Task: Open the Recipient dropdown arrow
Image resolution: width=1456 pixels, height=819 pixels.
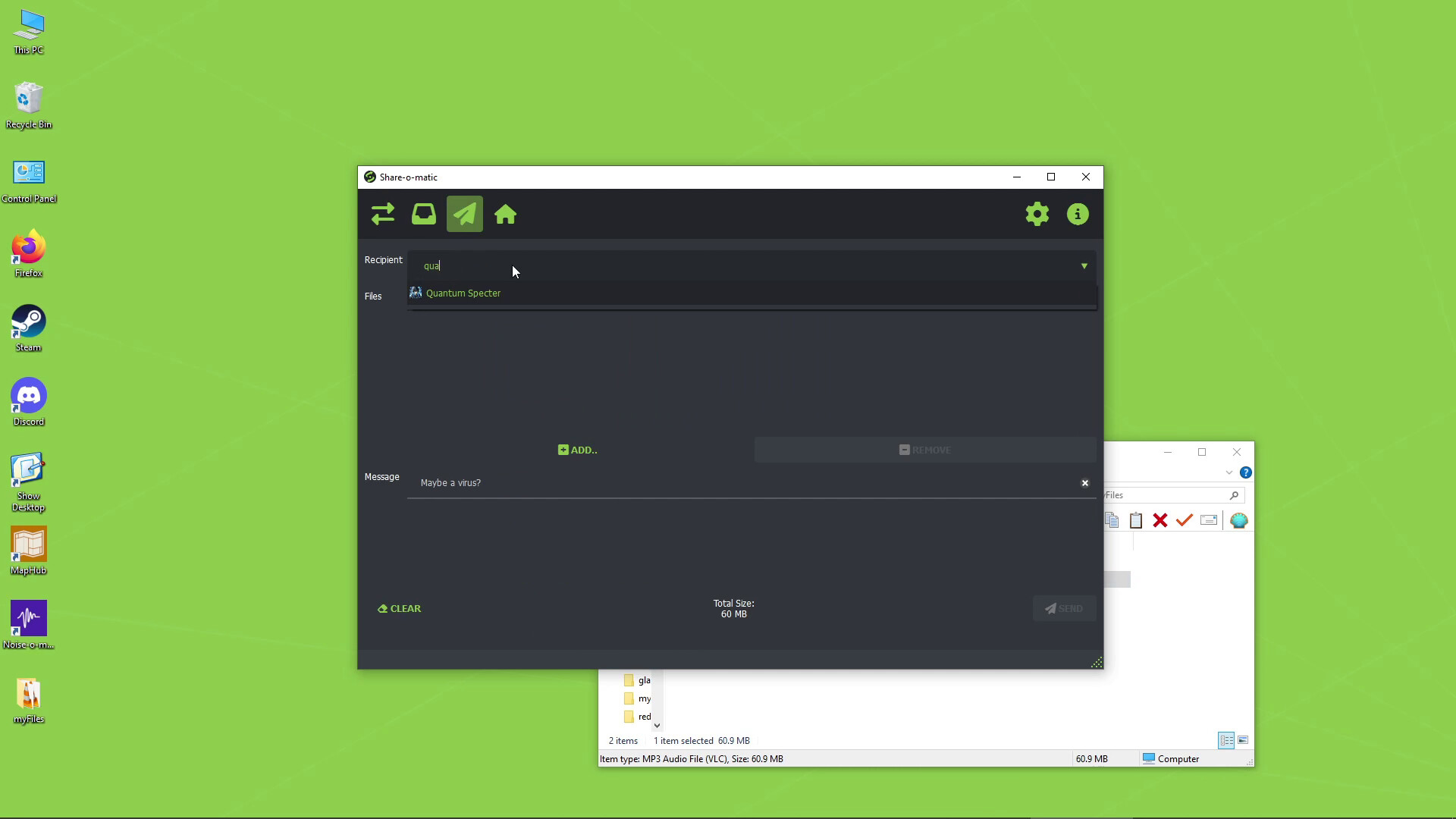Action: (1084, 265)
